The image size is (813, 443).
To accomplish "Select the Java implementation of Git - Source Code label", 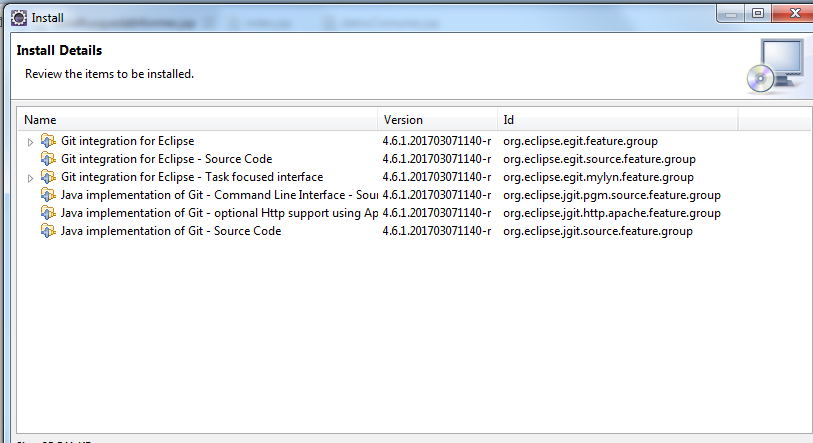I will (x=171, y=231).
